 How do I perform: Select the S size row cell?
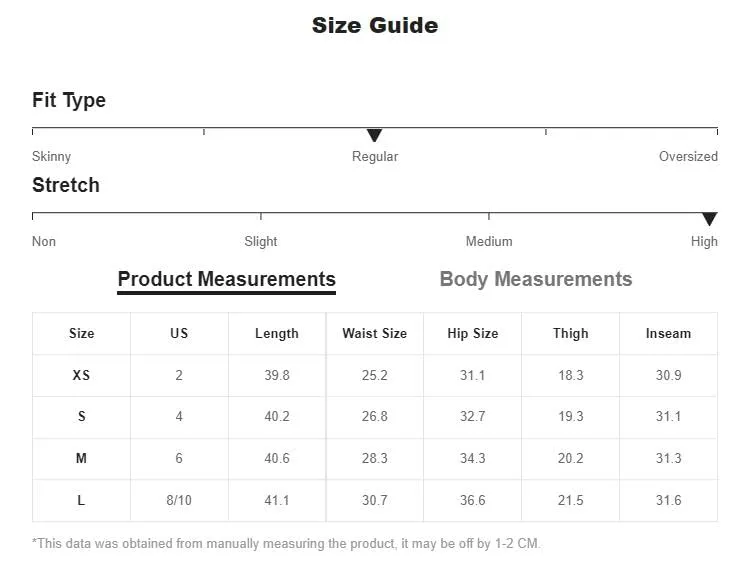(x=81, y=417)
